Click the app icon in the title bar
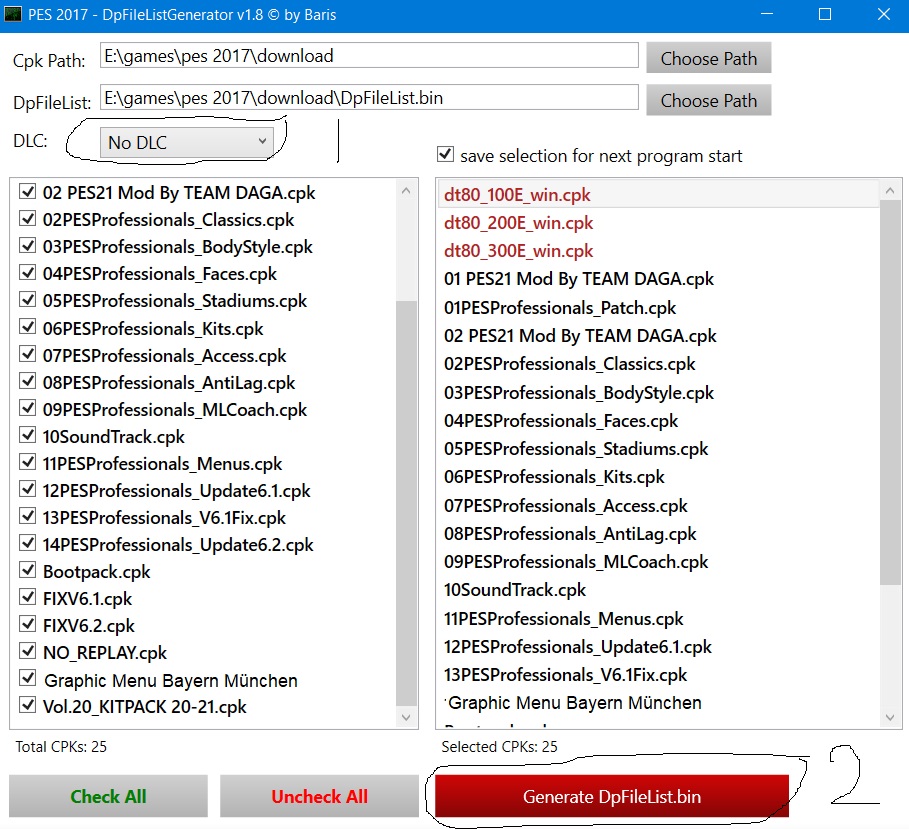This screenshot has width=909, height=829. pos(13,14)
